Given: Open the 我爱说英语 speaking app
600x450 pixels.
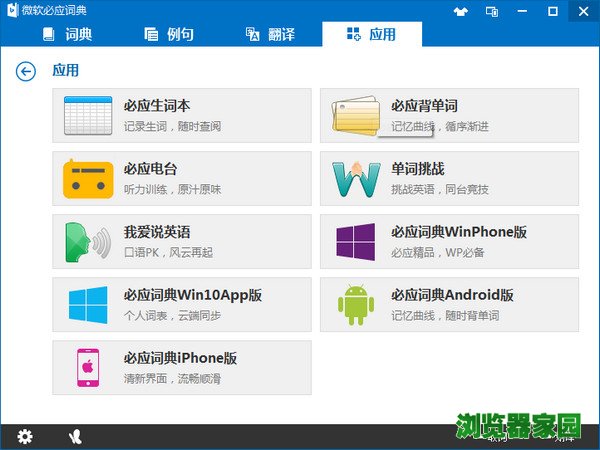Looking at the screenshot, I should [181, 241].
